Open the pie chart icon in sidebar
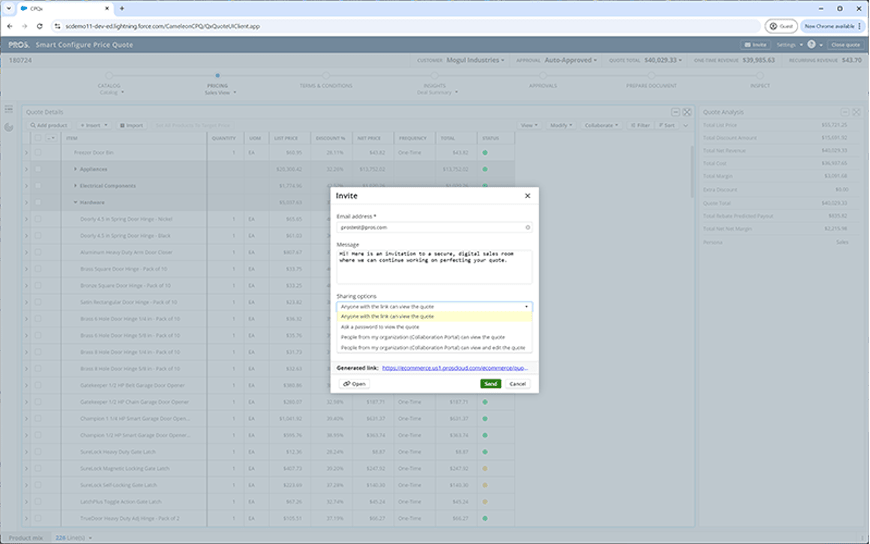The width and height of the screenshot is (870, 544). tap(8, 127)
